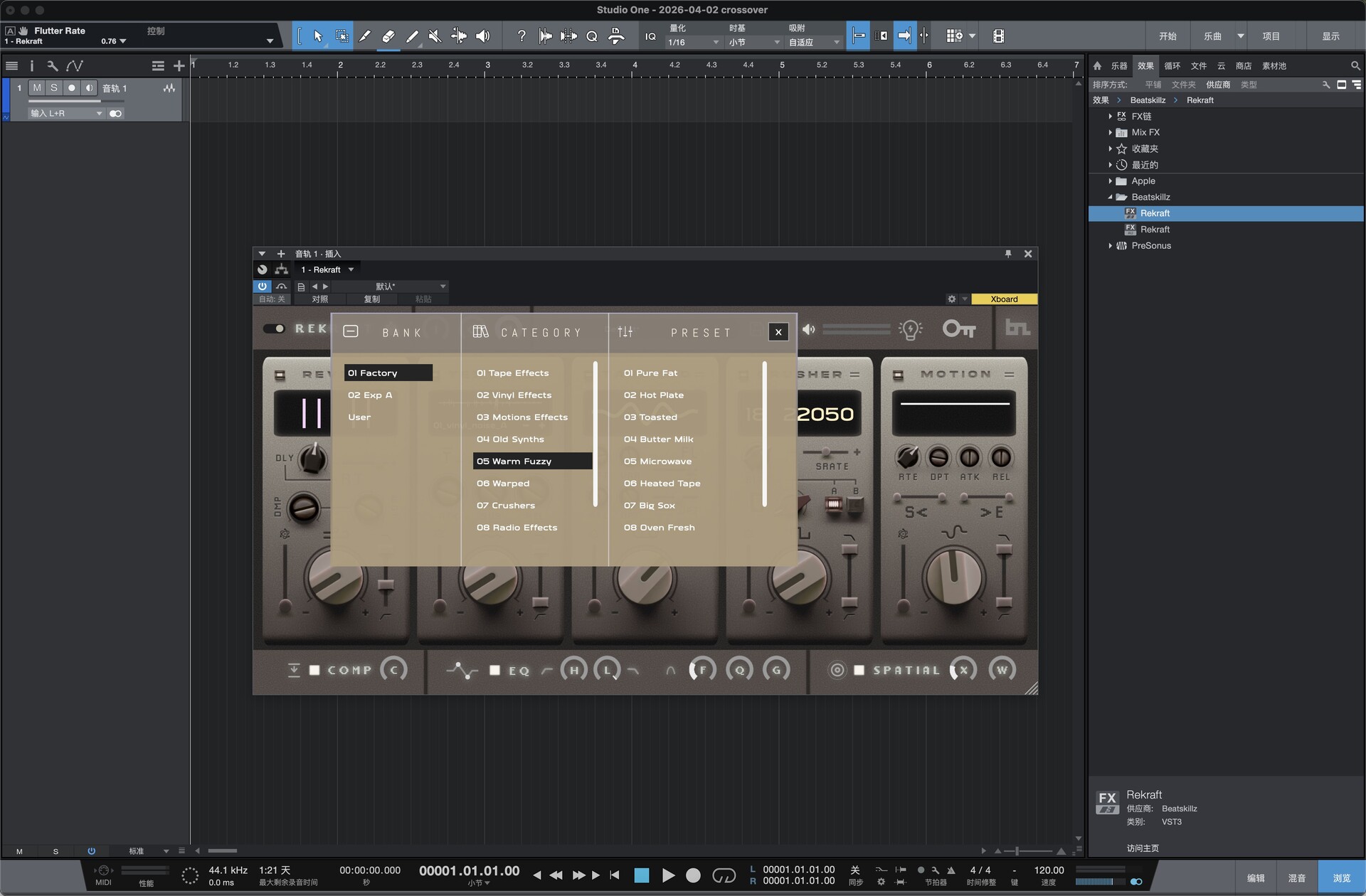Pick the Split (knife) tool

pyautogui.click(x=365, y=36)
